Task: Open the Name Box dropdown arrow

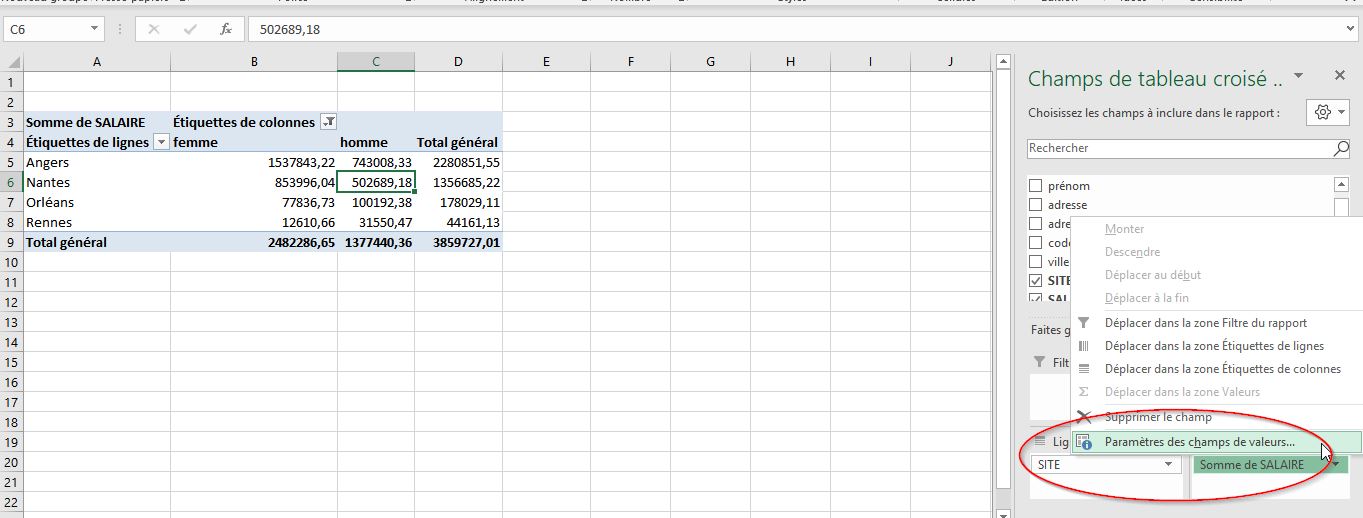Action: tap(95, 30)
